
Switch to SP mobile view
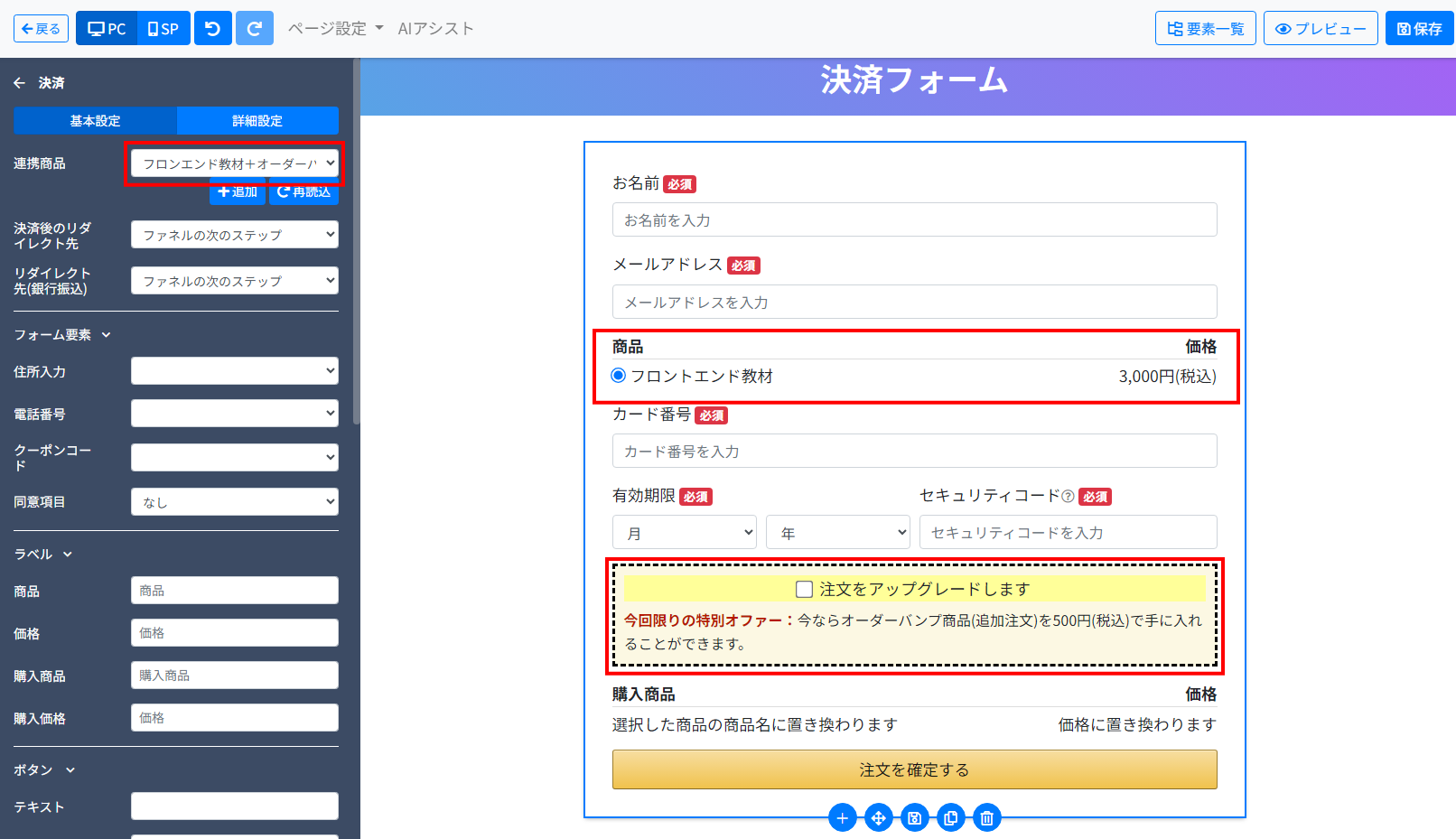pos(163,29)
